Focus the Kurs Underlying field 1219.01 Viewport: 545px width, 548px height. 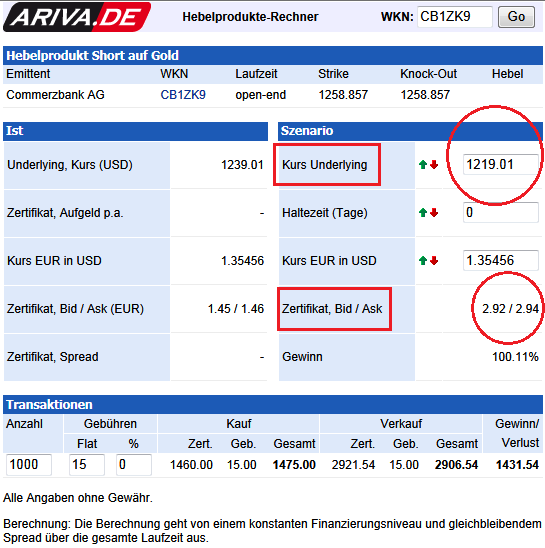point(501,164)
